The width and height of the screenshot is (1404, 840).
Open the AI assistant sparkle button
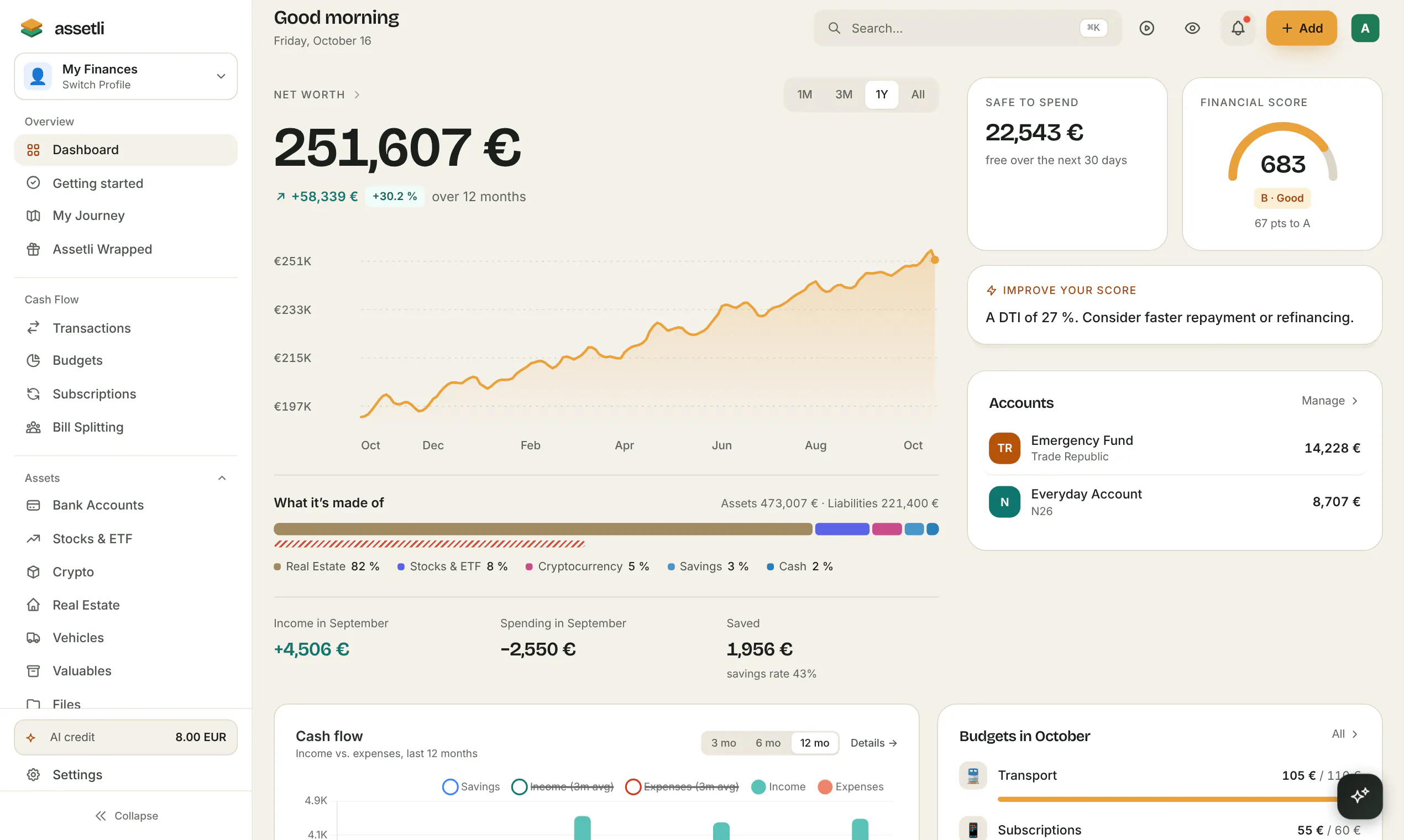click(x=1360, y=796)
